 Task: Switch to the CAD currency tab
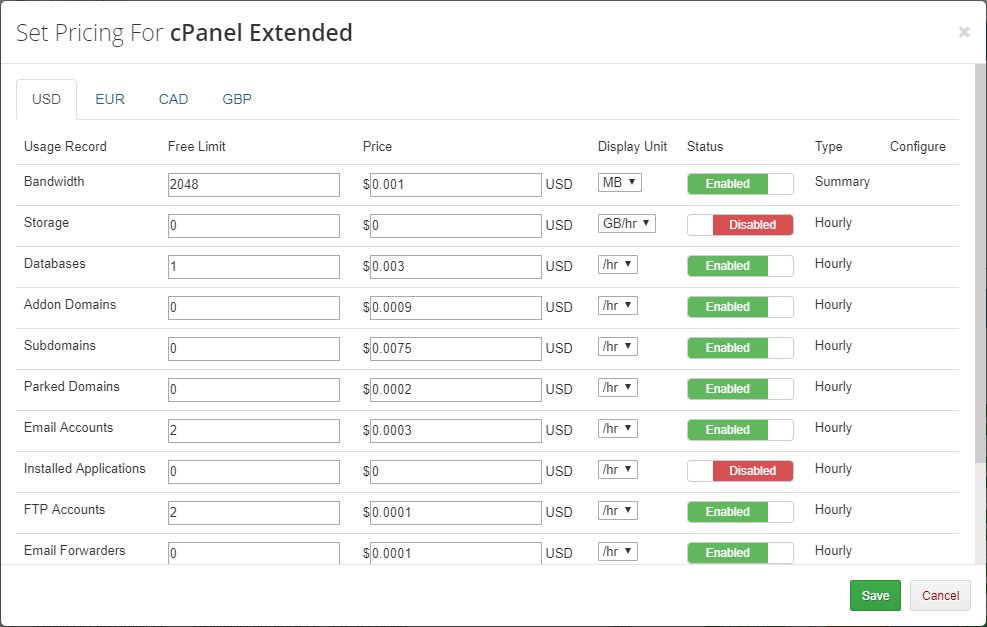click(x=173, y=99)
